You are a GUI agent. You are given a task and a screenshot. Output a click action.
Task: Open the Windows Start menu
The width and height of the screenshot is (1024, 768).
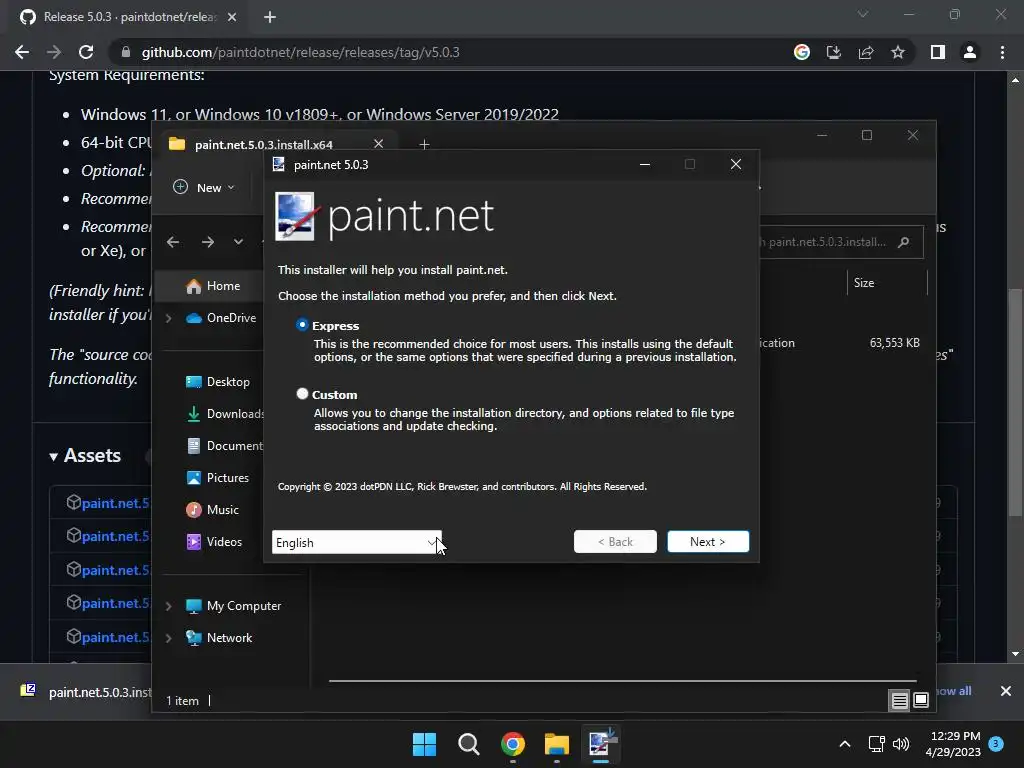click(x=424, y=744)
